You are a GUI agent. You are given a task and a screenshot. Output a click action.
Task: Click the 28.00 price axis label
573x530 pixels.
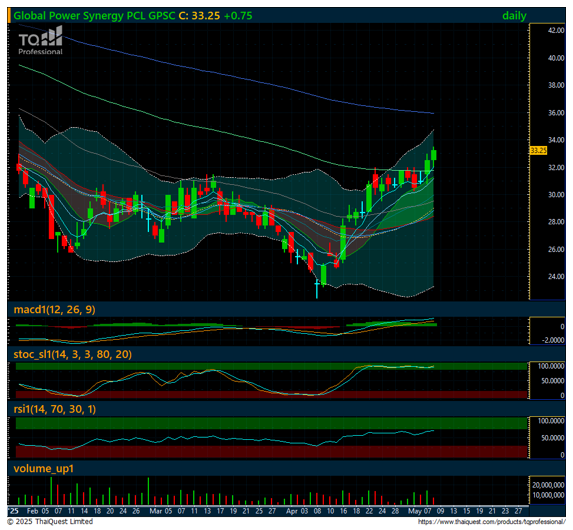coord(556,222)
